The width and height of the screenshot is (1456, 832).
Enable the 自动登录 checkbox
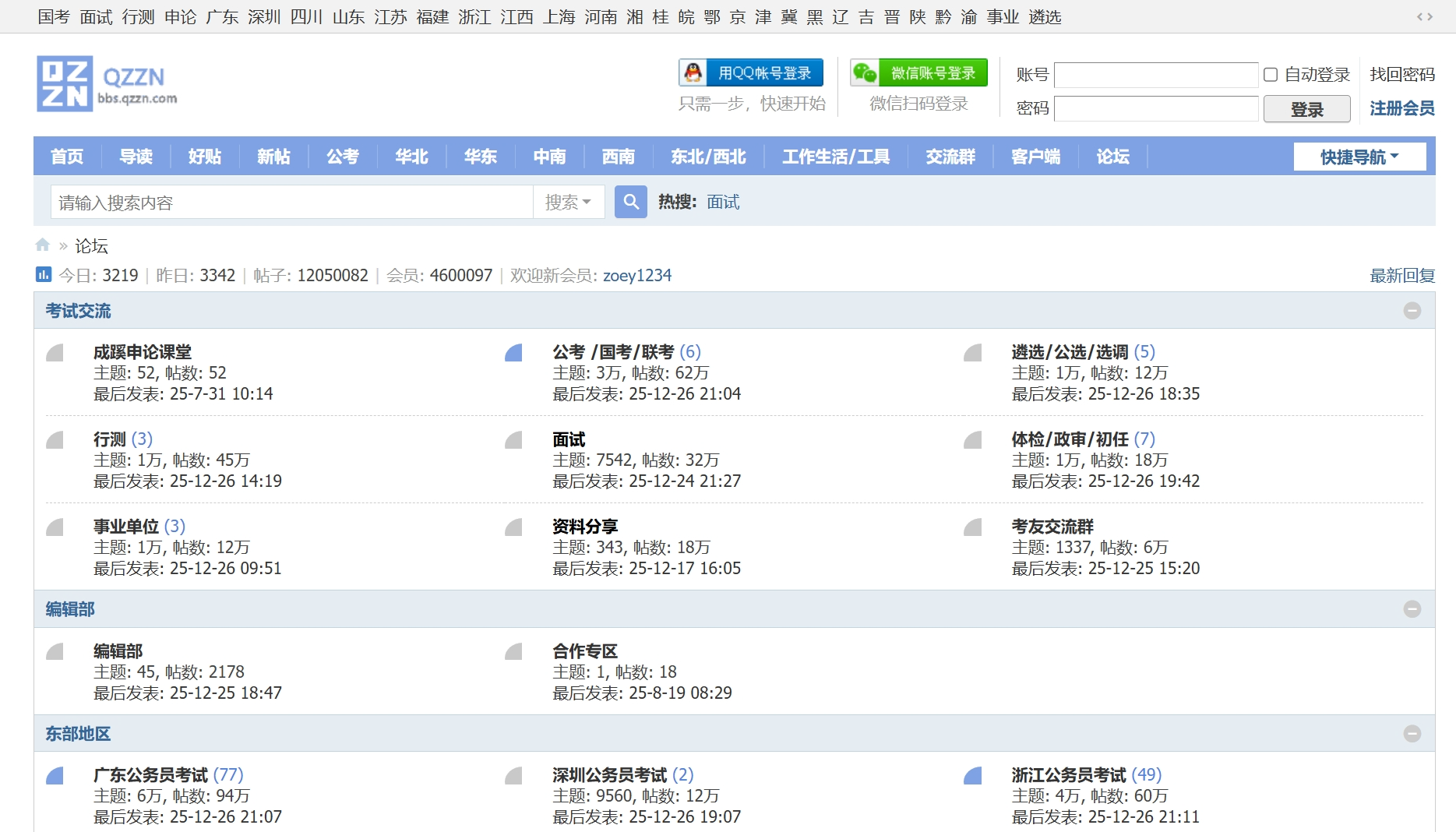click(1271, 75)
